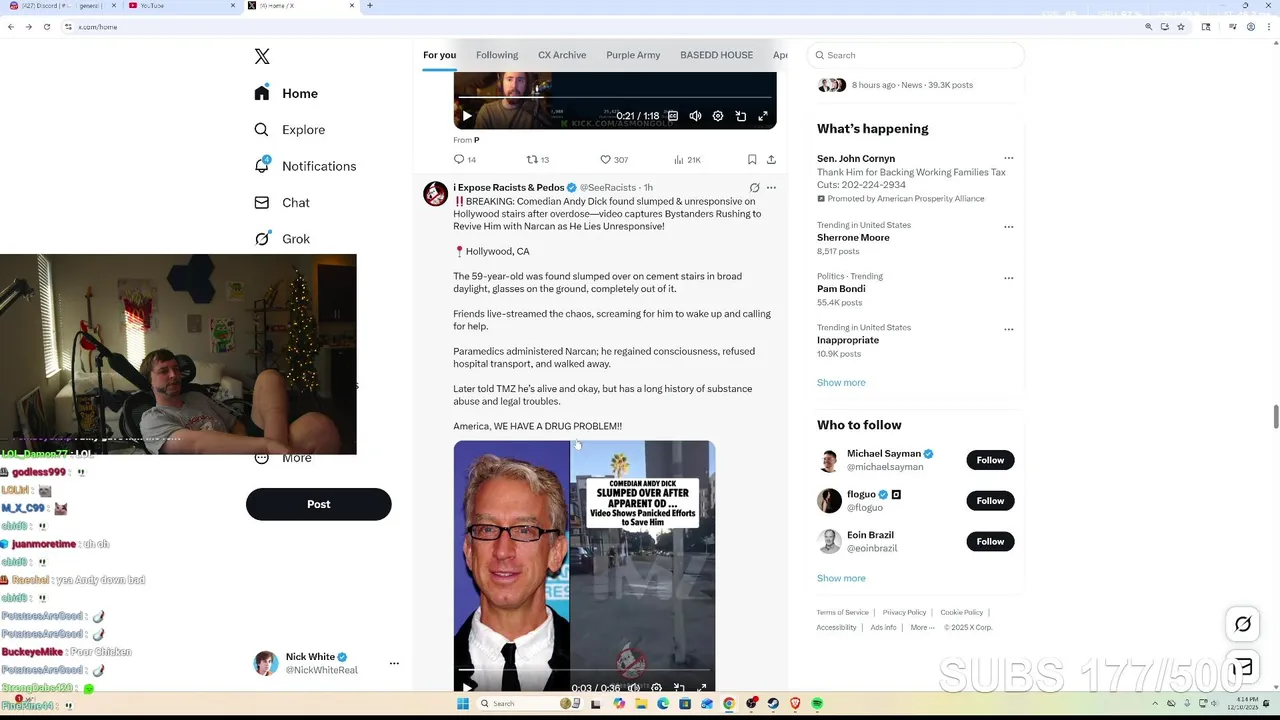
Task: Open the Privacy Policy link
Action: click(x=904, y=612)
